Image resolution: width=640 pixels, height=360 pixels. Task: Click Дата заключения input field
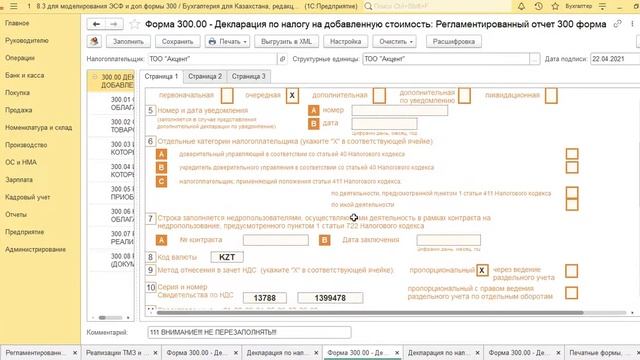[449, 240]
